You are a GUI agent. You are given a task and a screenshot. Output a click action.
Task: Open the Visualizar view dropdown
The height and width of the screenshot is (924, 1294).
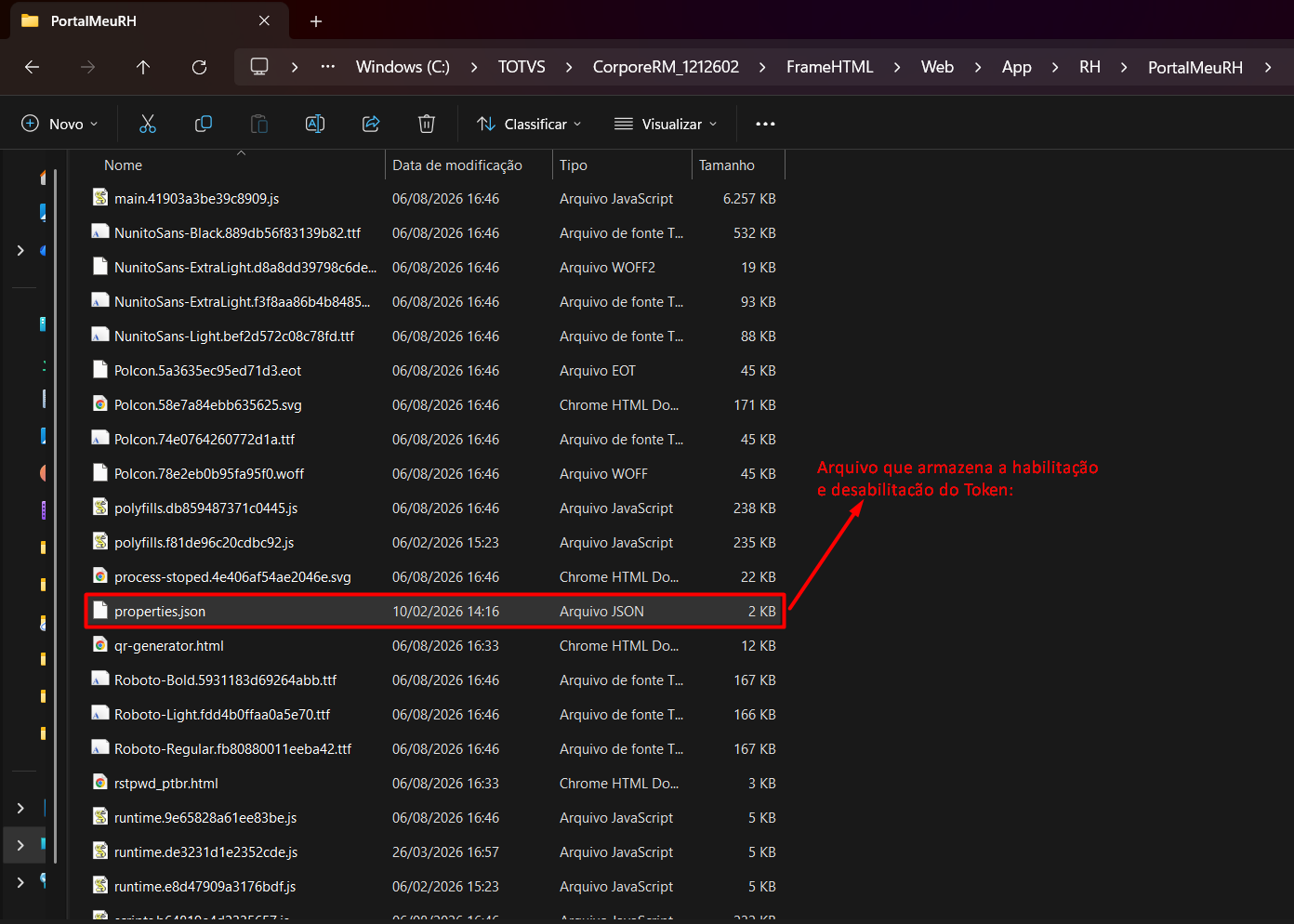pyautogui.click(x=667, y=124)
